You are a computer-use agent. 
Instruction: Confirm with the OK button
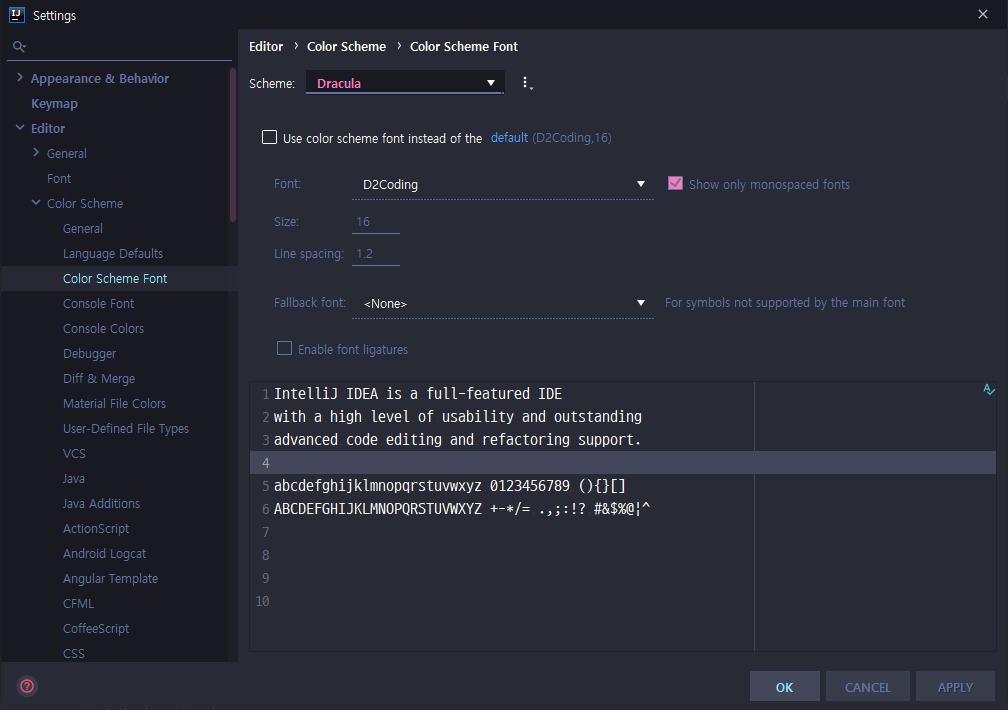784,687
